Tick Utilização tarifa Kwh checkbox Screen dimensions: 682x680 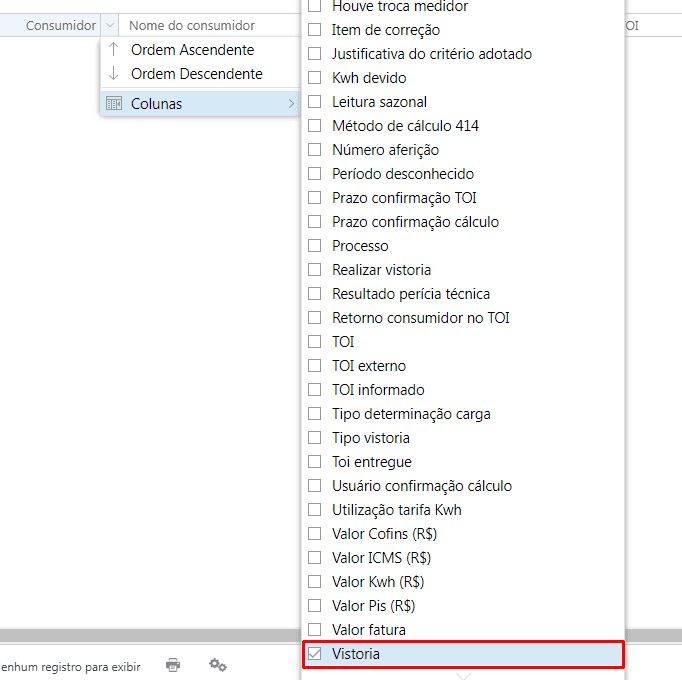[314, 509]
